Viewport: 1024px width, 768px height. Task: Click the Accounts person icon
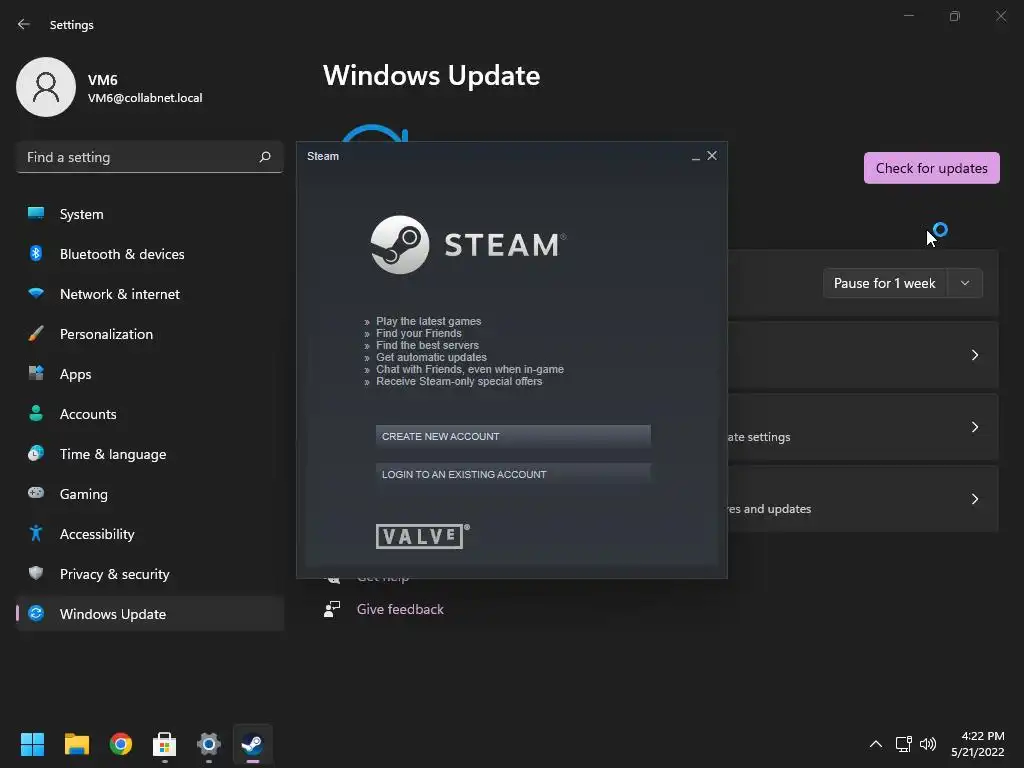click(x=36, y=413)
